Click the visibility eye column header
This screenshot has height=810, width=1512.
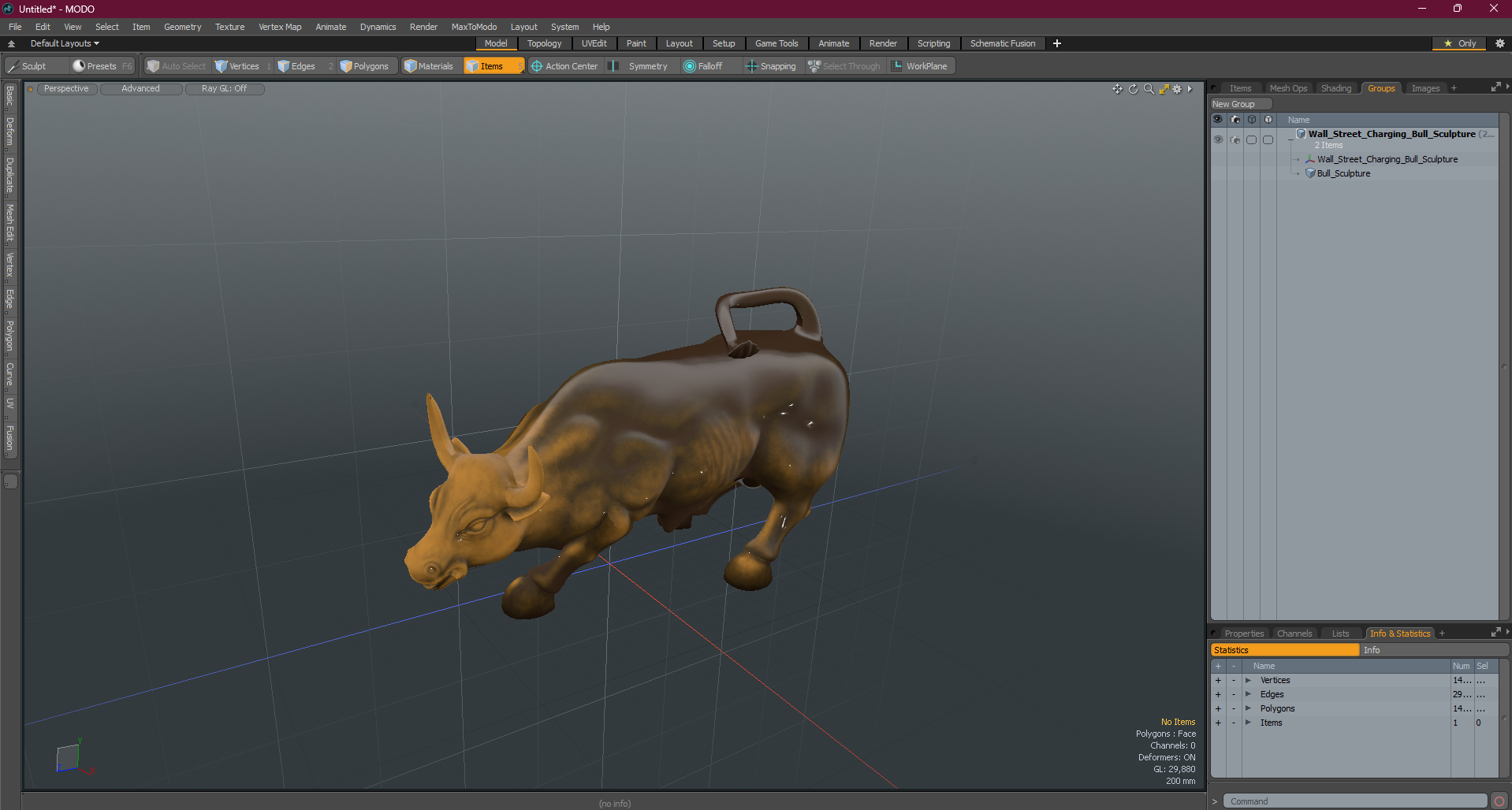point(1218,120)
